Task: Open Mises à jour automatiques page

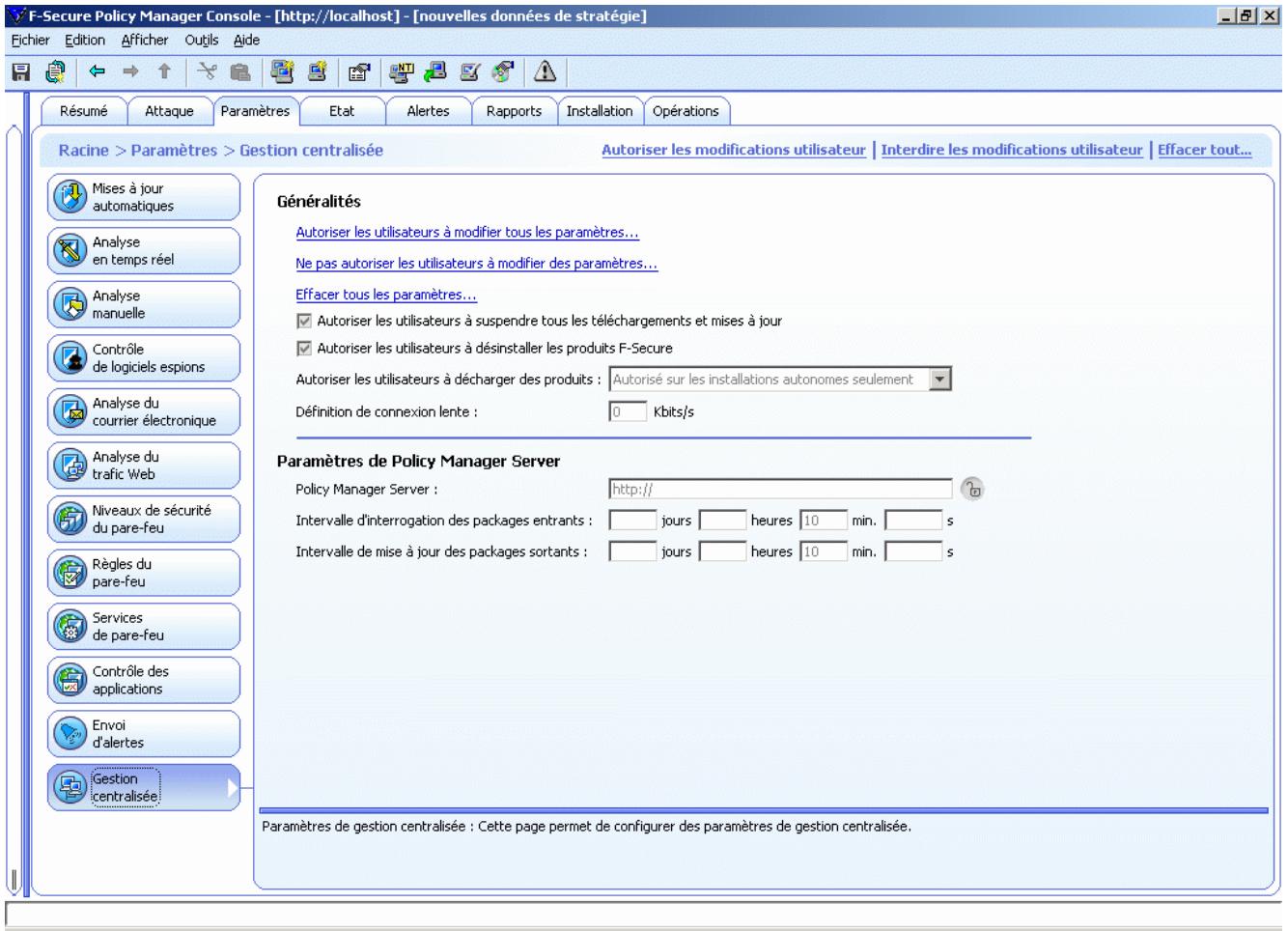Action: 144,197
